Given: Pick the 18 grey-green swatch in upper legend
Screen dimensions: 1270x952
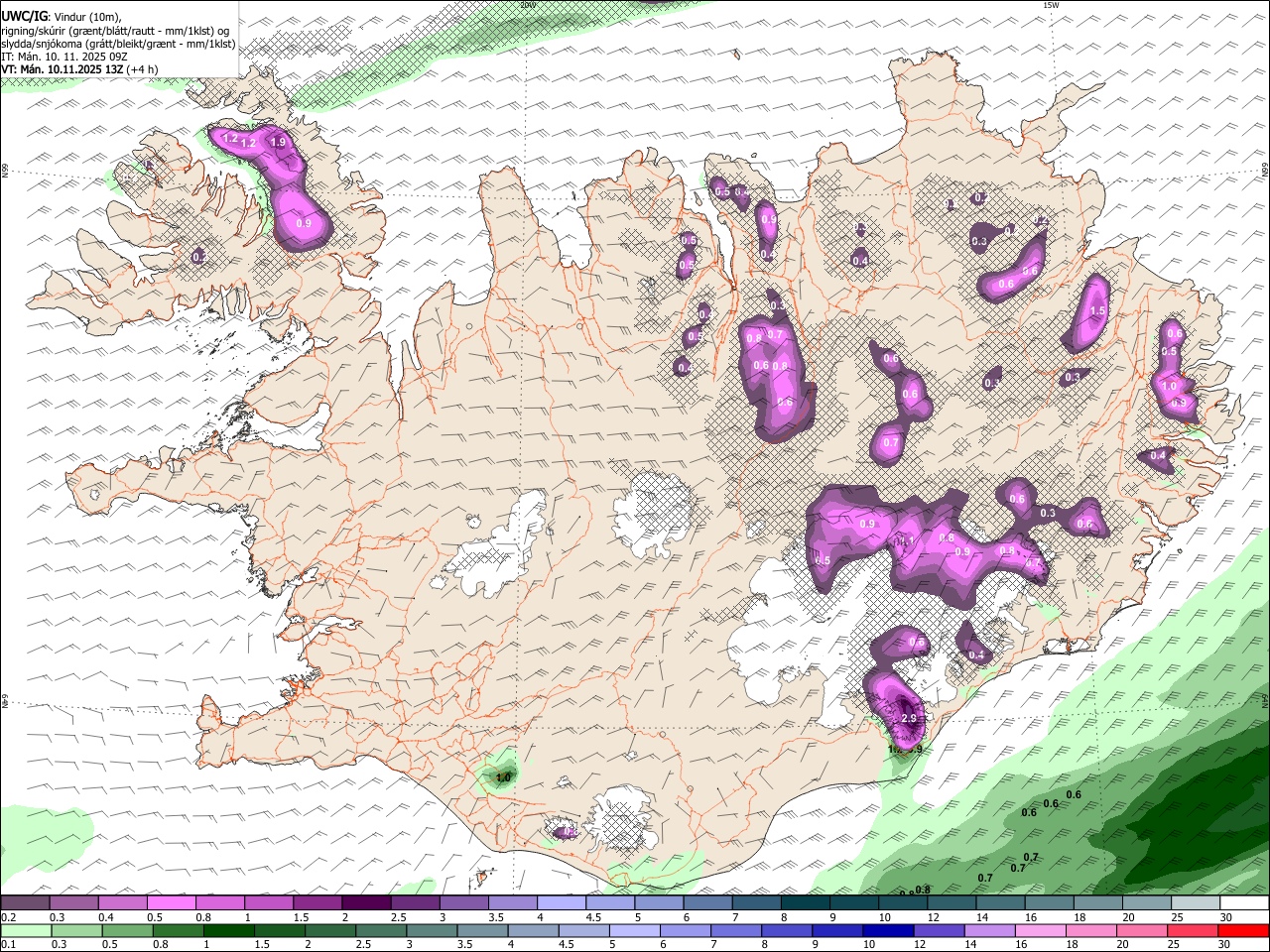Looking at the screenshot, I should (1098, 902).
